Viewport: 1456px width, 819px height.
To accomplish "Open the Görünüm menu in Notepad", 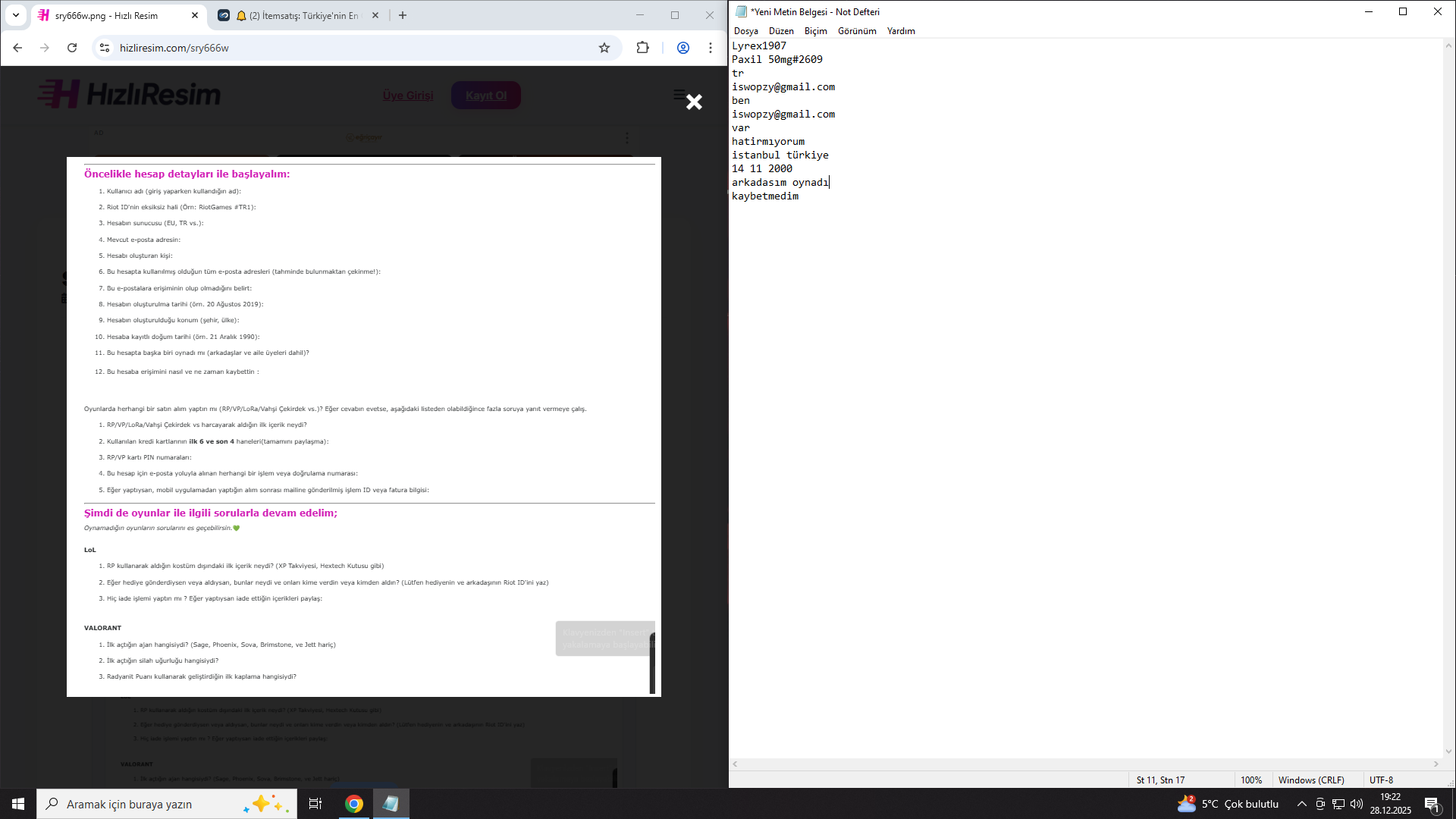I will [857, 31].
